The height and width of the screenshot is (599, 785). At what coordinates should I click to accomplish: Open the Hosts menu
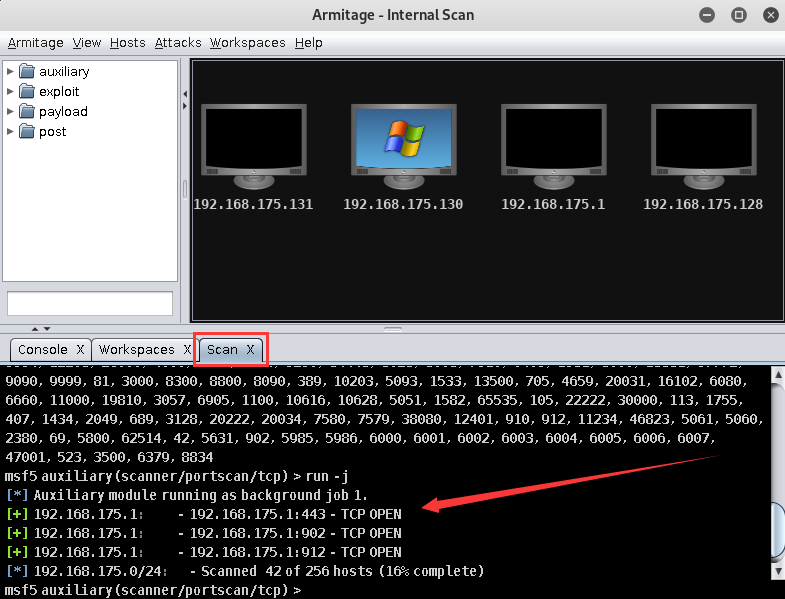click(x=128, y=43)
